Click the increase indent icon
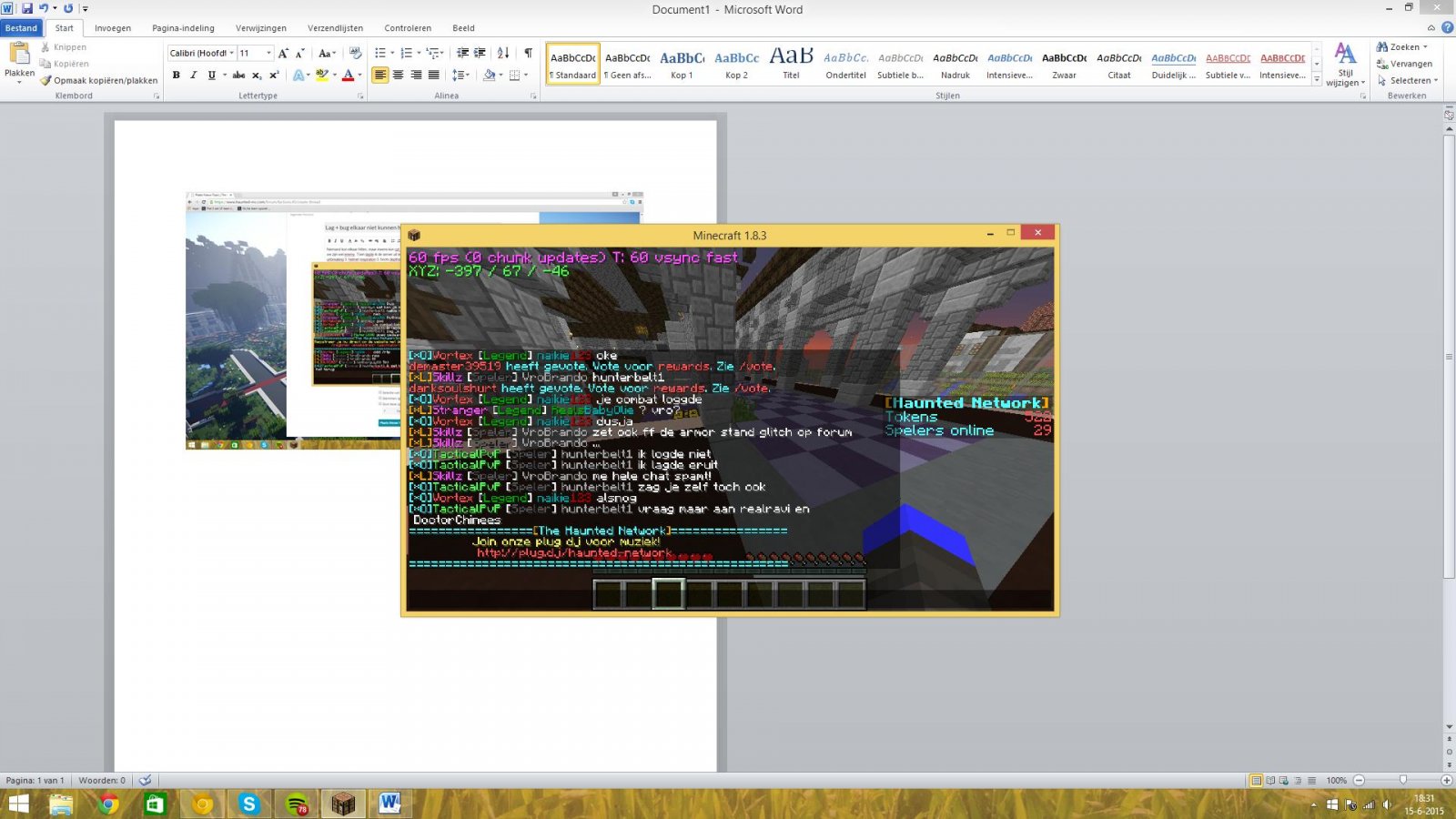The width and height of the screenshot is (1456, 819). click(480, 53)
